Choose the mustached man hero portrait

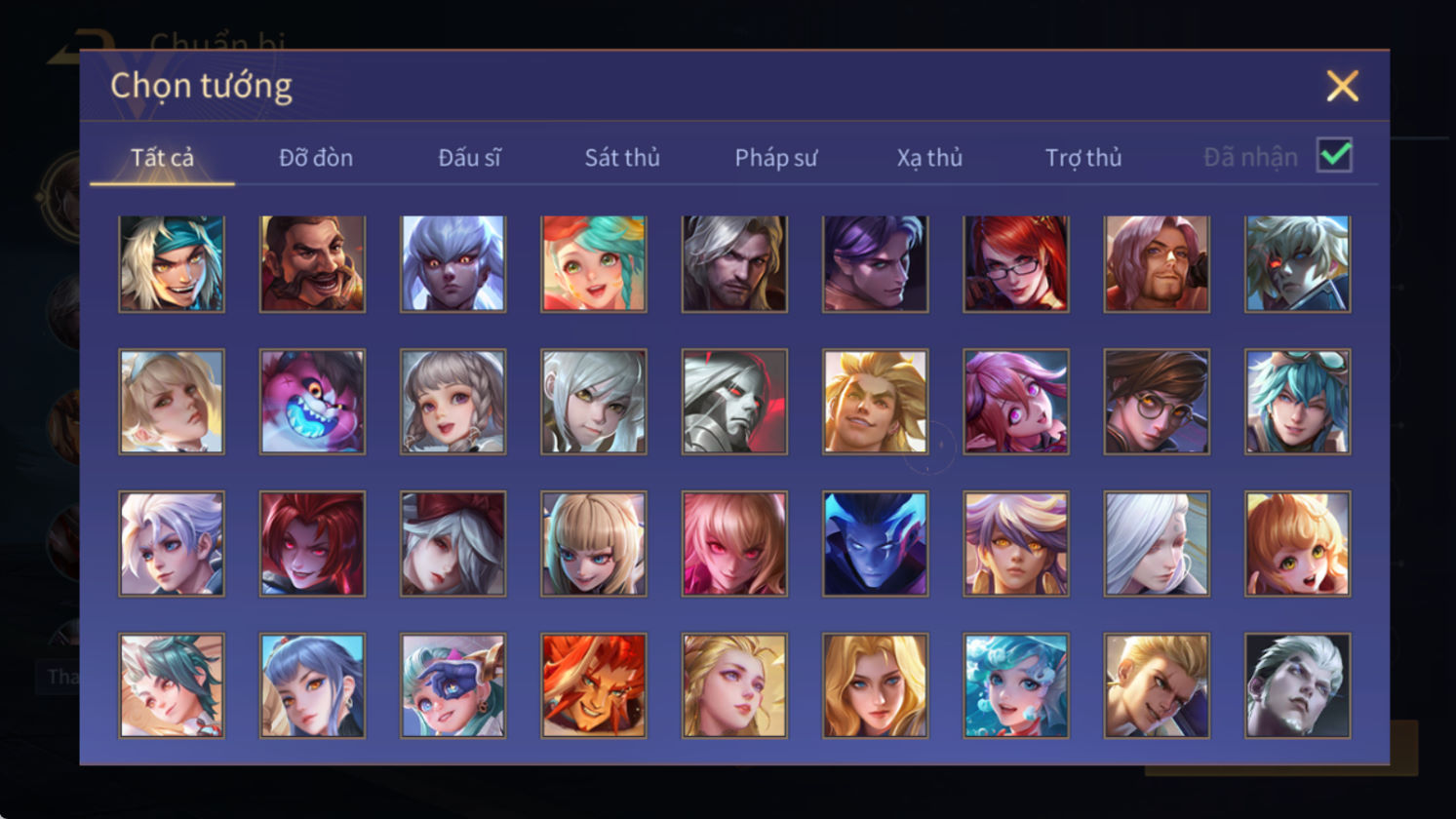pos(312,263)
